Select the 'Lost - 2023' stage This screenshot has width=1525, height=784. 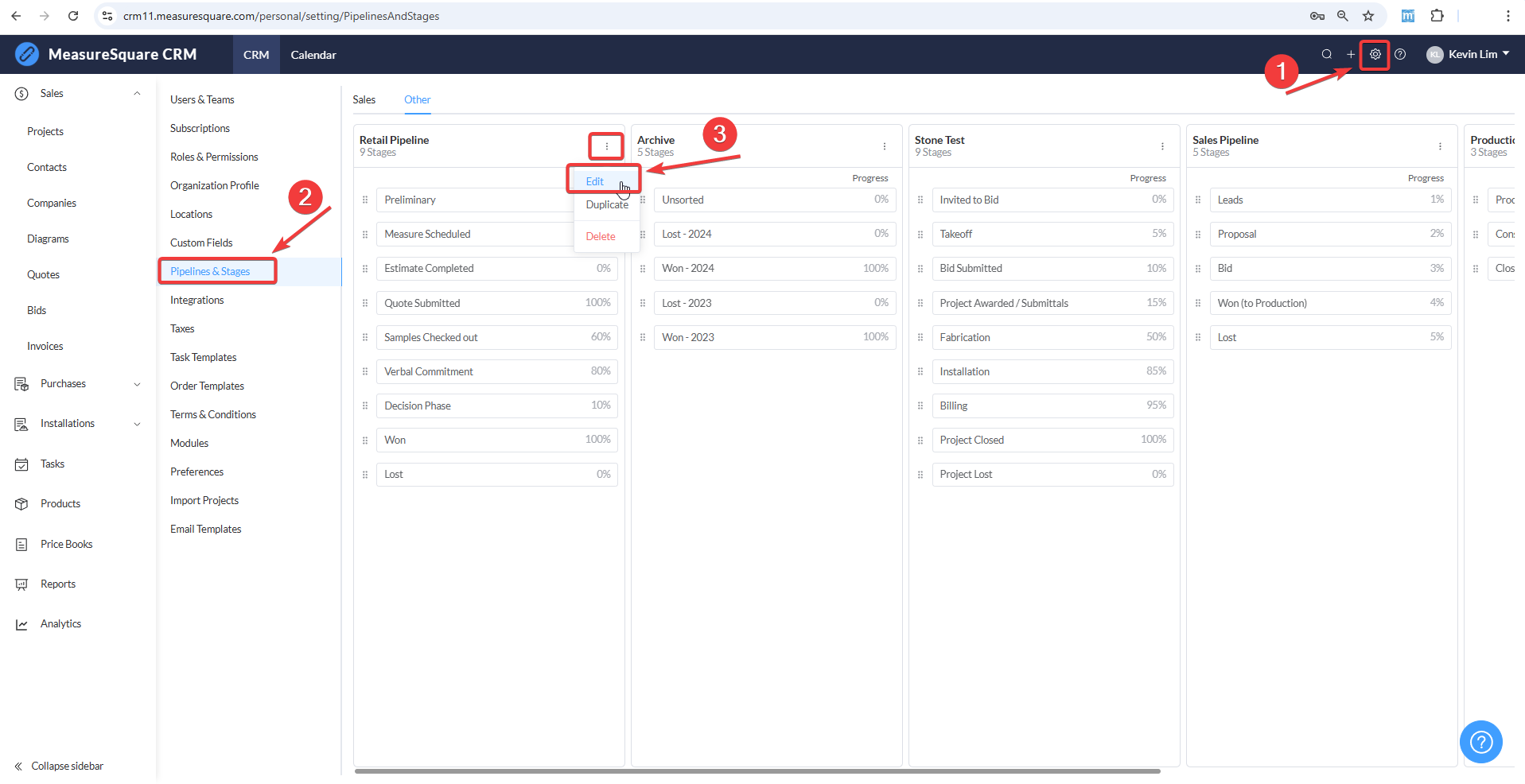(x=775, y=303)
